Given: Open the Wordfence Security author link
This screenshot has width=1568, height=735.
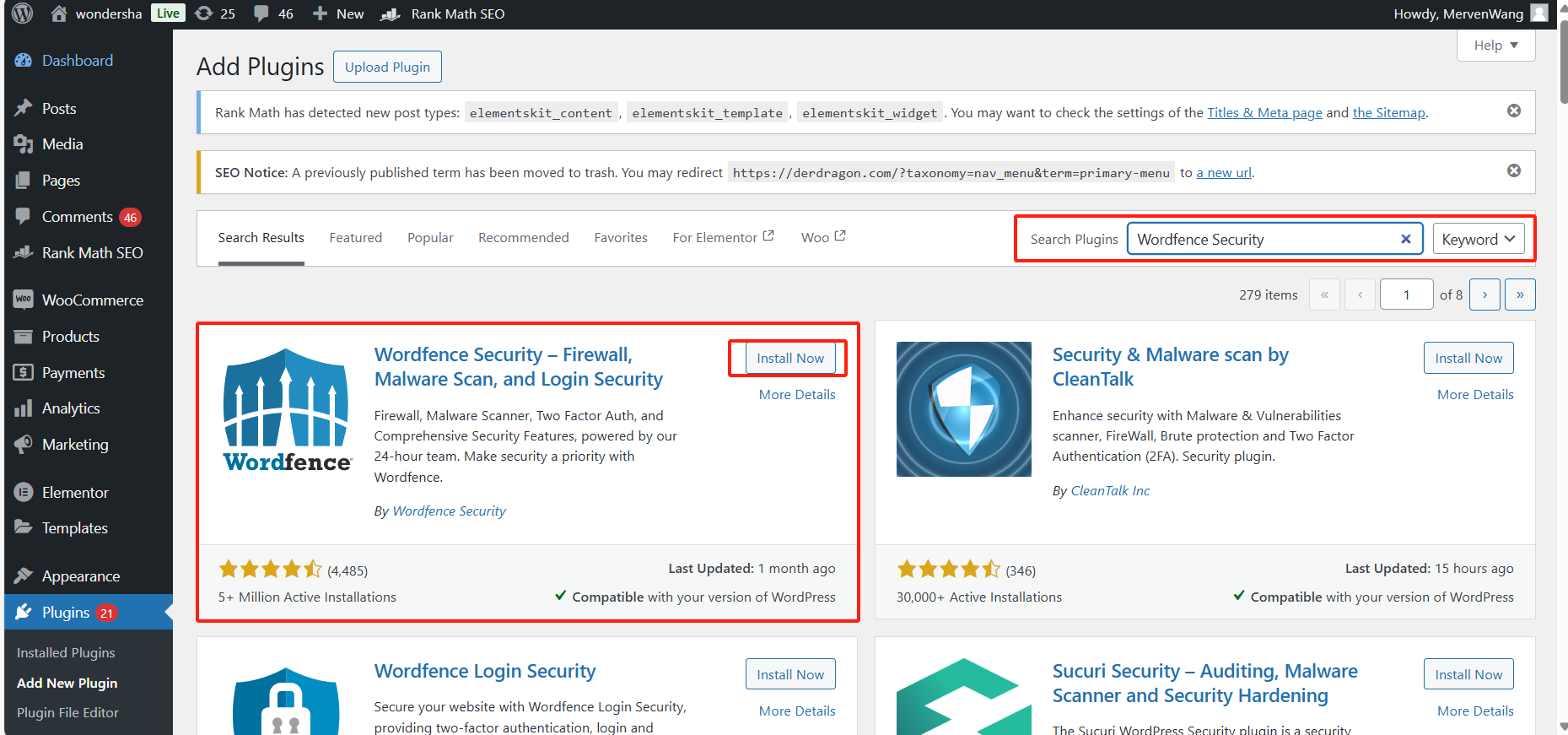Looking at the screenshot, I should (450, 511).
